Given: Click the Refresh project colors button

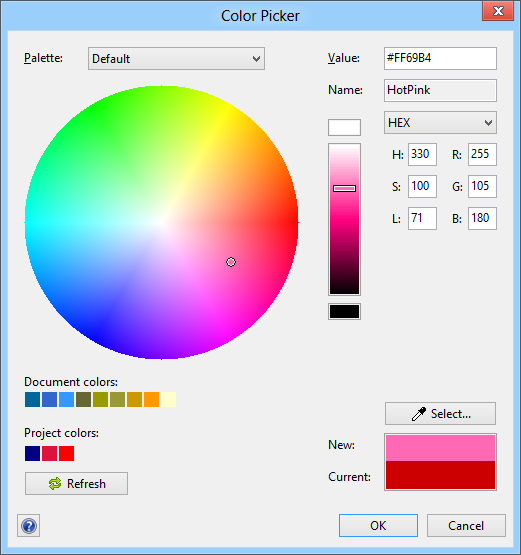Looking at the screenshot, I should tap(76, 484).
